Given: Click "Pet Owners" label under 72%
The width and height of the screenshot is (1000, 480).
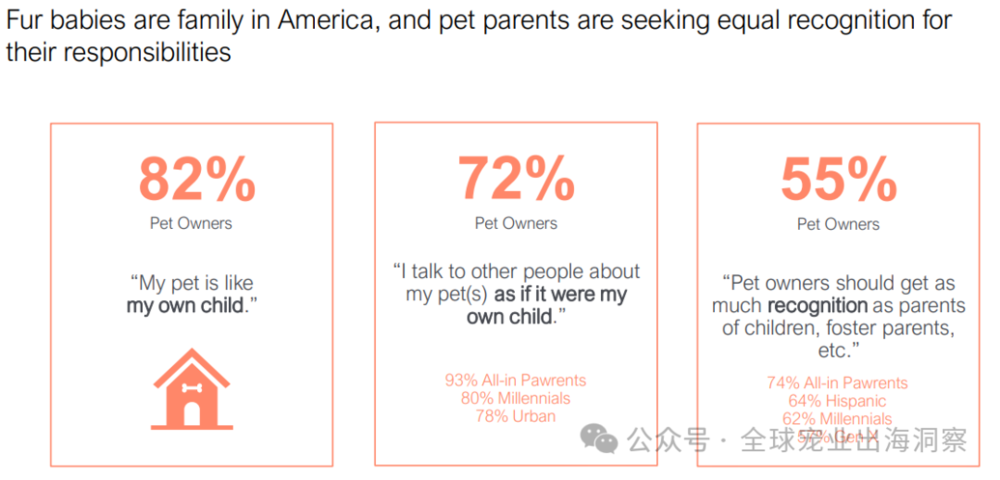Looking at the screenshot, I should 516,223.
